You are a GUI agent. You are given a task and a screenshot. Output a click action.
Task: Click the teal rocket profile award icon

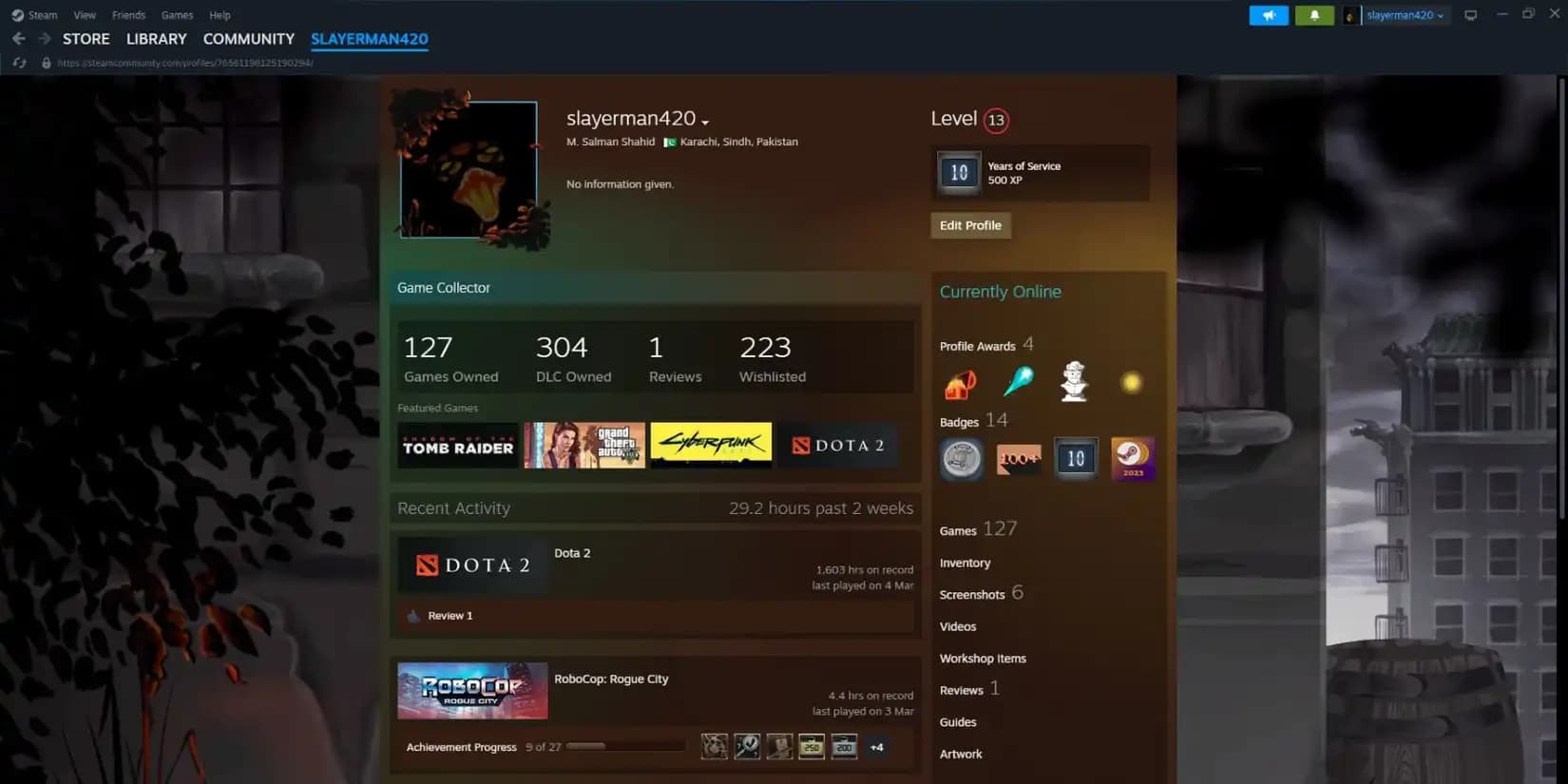point(1018,382)
